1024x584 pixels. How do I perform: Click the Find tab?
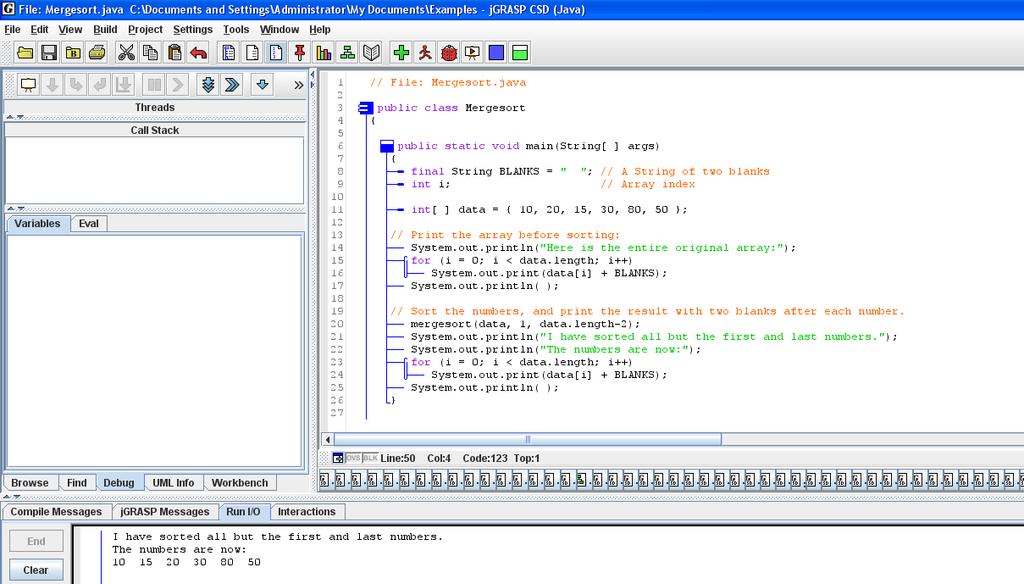[x=76, y=483]
